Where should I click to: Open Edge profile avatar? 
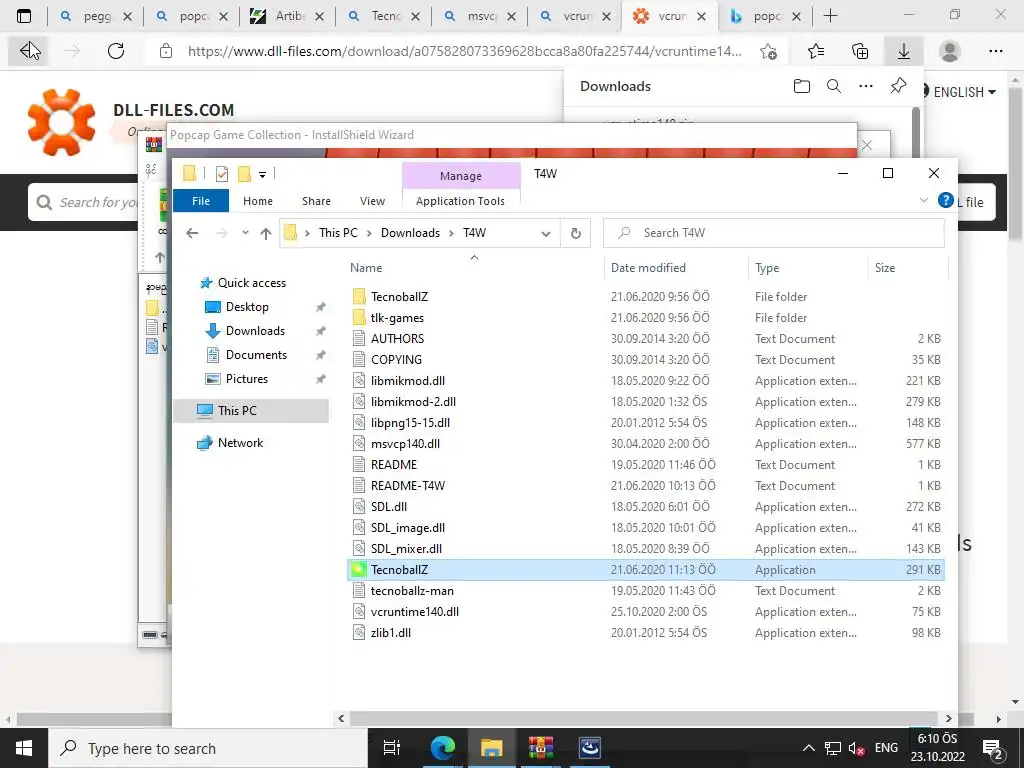point(950,51)
